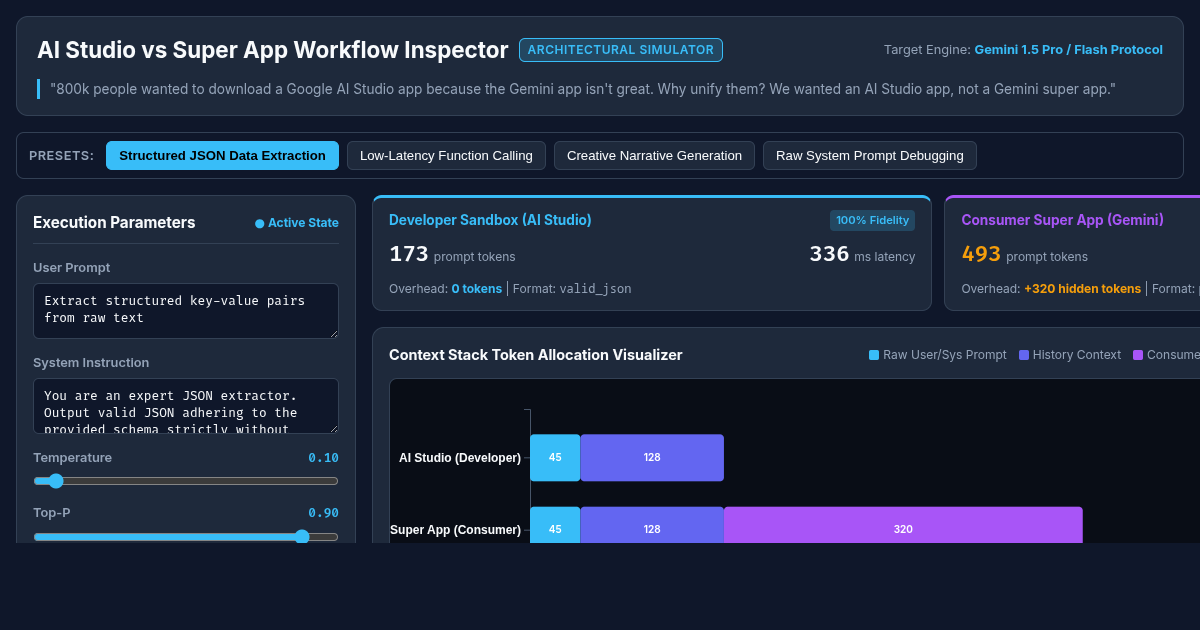The height and width of the screenshot is (630, 1200).
Task: Switch to Raw System Prompt Debugging preset
Action: [870, 155]
